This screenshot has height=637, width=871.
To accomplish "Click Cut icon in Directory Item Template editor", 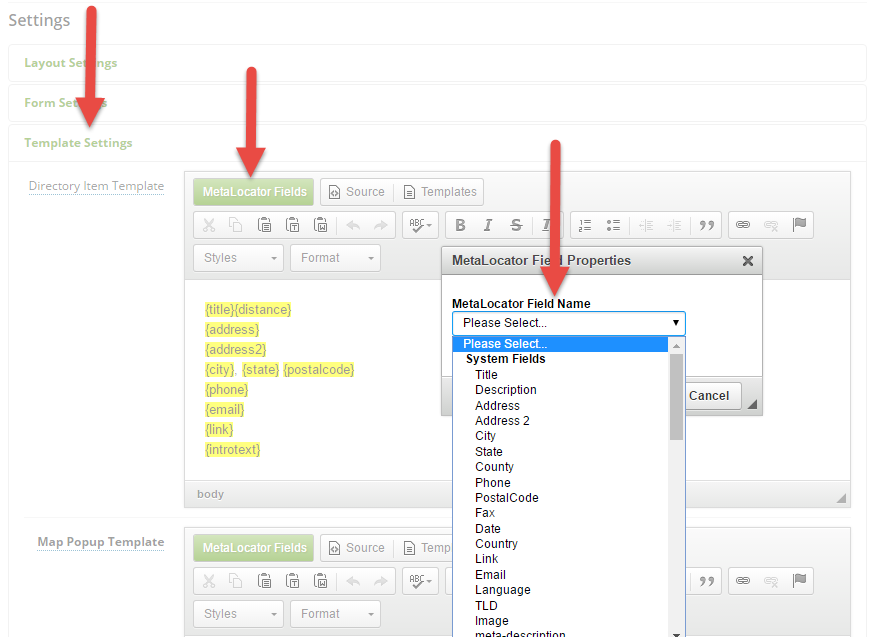I will coord(209,225).
